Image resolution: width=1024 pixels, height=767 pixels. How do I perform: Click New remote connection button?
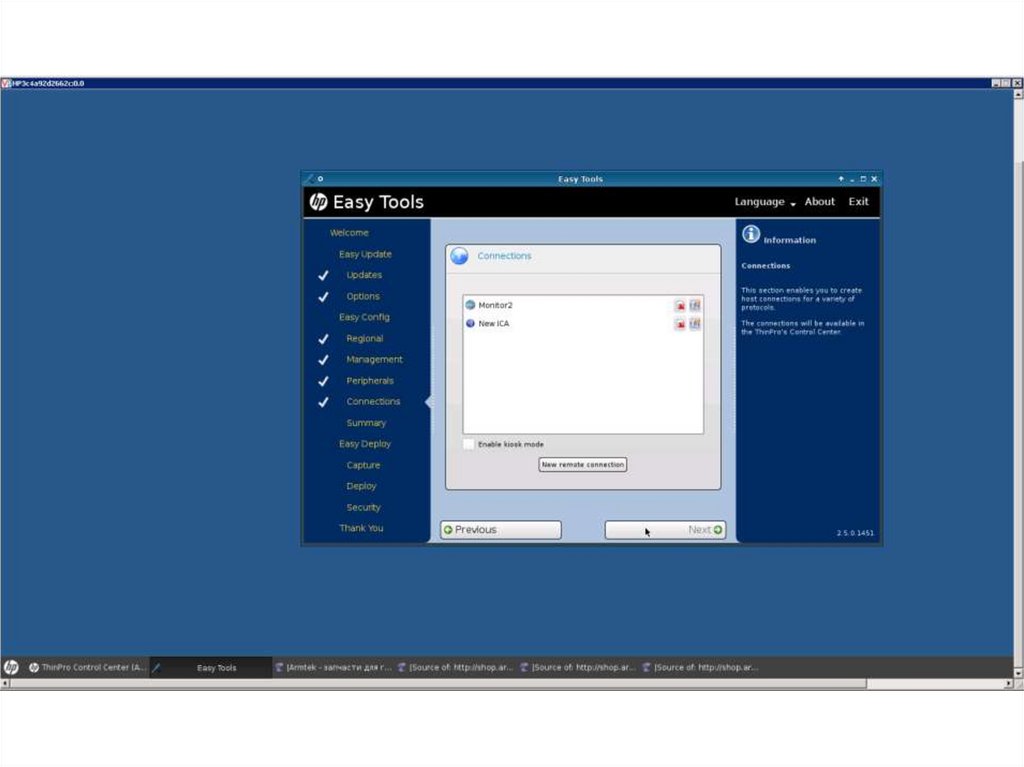tap(583, 465)
